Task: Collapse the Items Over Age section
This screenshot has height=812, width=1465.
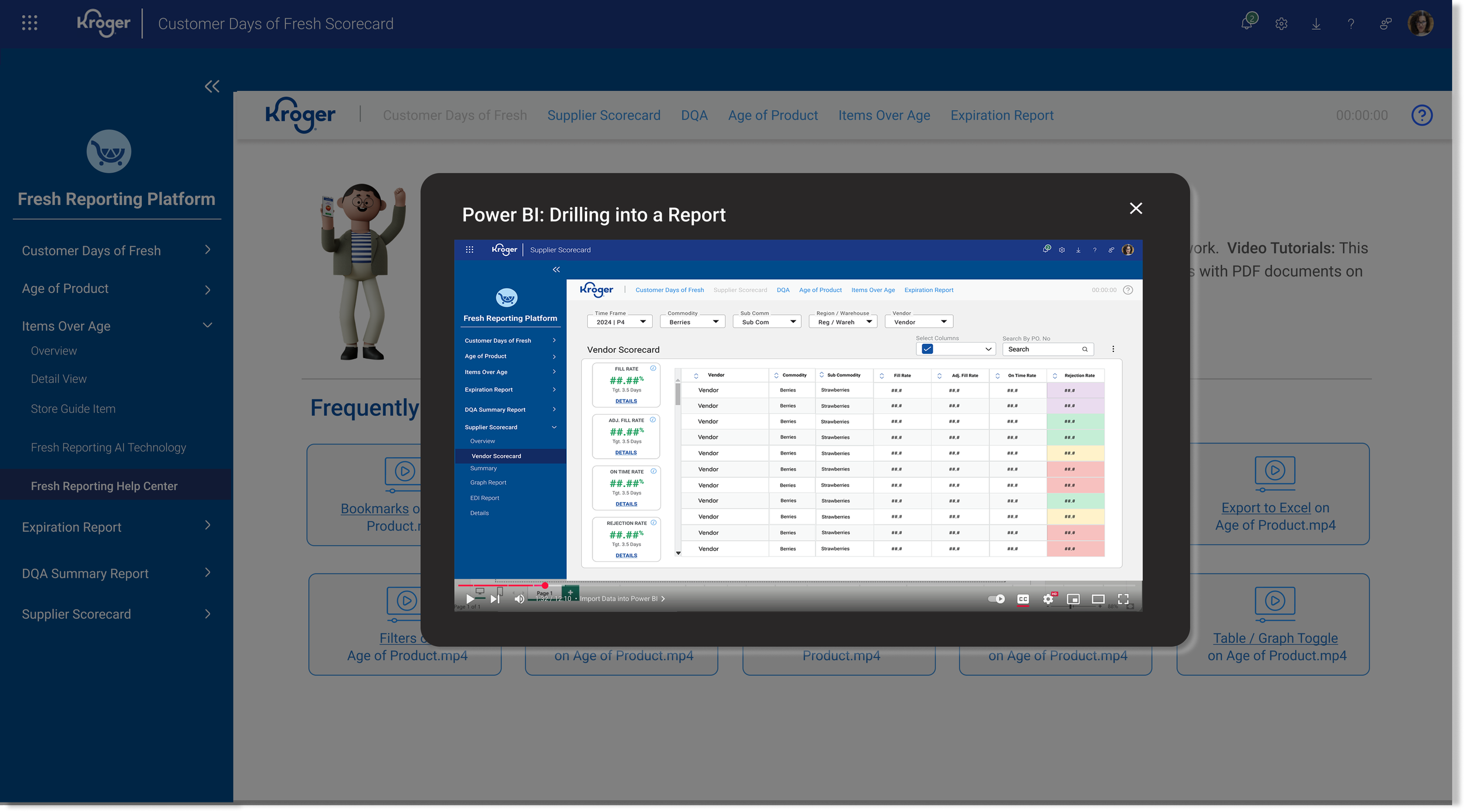Action: [207, 326]
